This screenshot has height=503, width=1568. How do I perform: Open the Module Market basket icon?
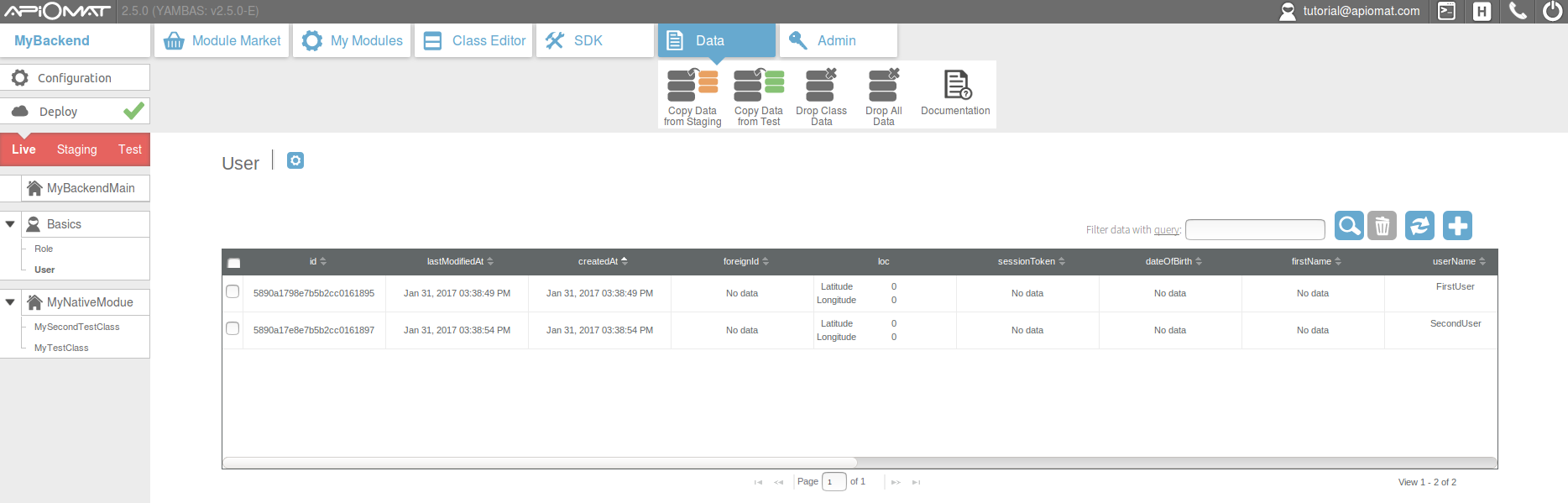click(174, 40)
